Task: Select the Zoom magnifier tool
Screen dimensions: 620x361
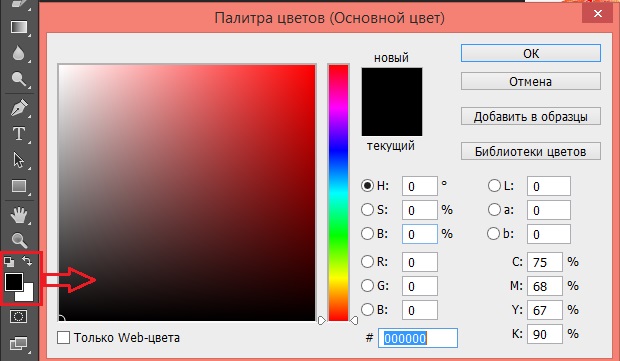Action: (x=19, y=240)
